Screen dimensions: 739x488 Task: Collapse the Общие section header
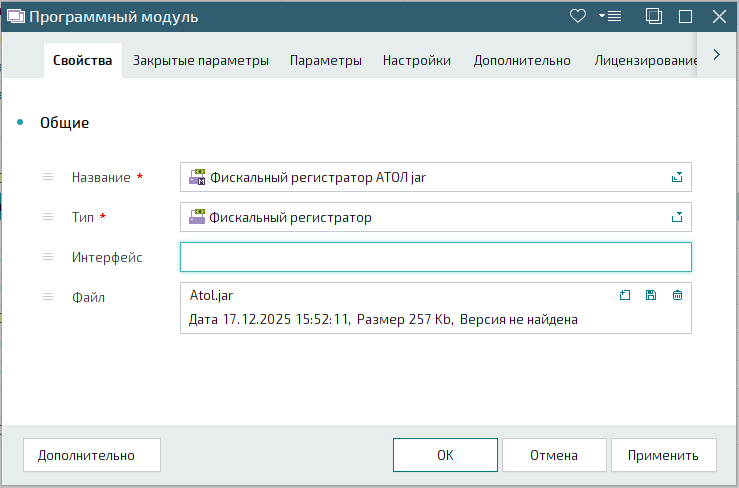pos(64,123)
